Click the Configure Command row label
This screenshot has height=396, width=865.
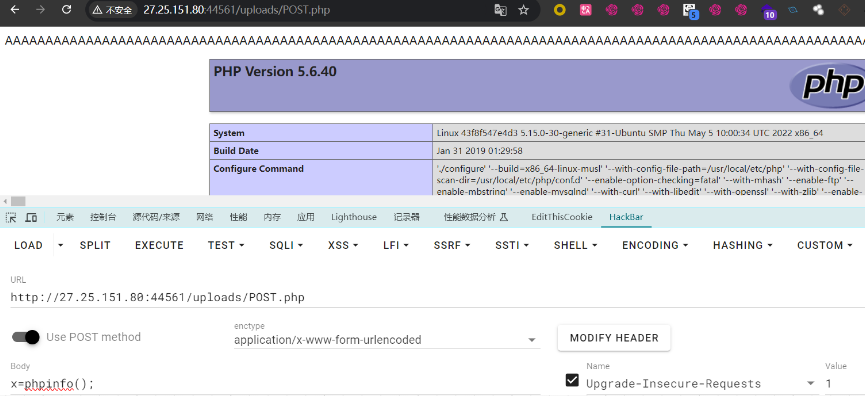(x=259, y=169)
